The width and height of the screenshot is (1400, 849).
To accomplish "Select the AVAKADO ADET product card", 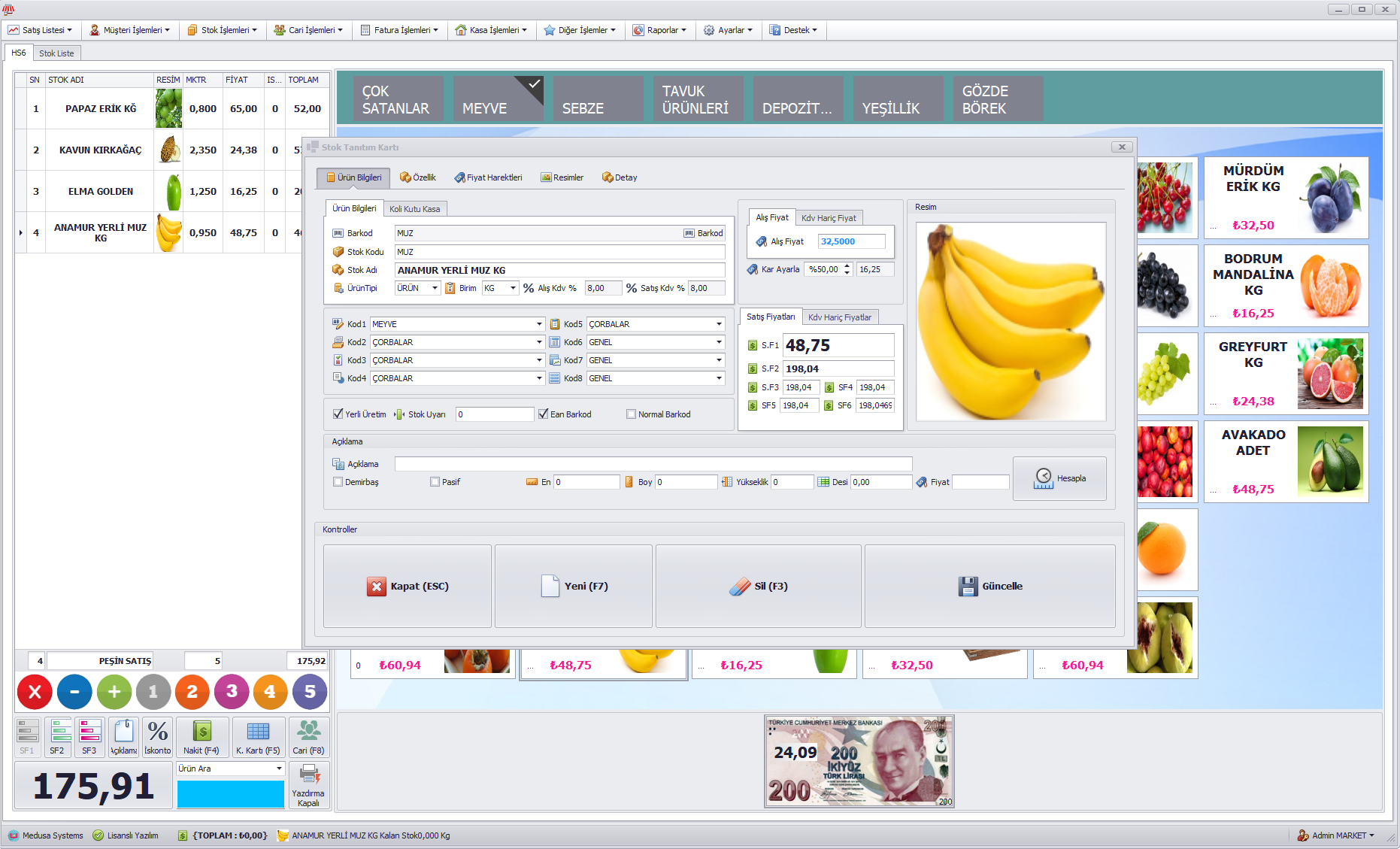I will [x=1286, y=462].
